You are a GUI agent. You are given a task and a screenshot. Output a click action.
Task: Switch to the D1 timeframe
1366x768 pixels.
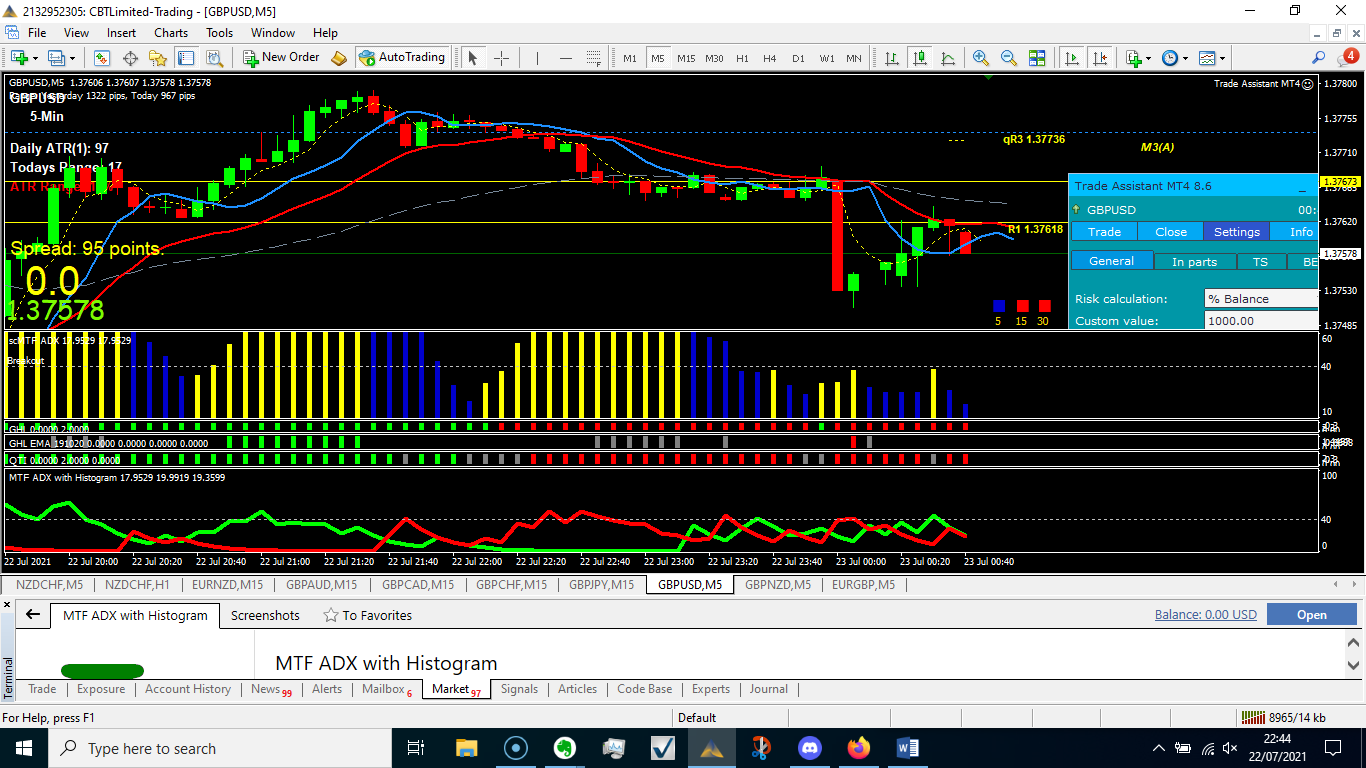pyautogui.click(x=798, y=58)
